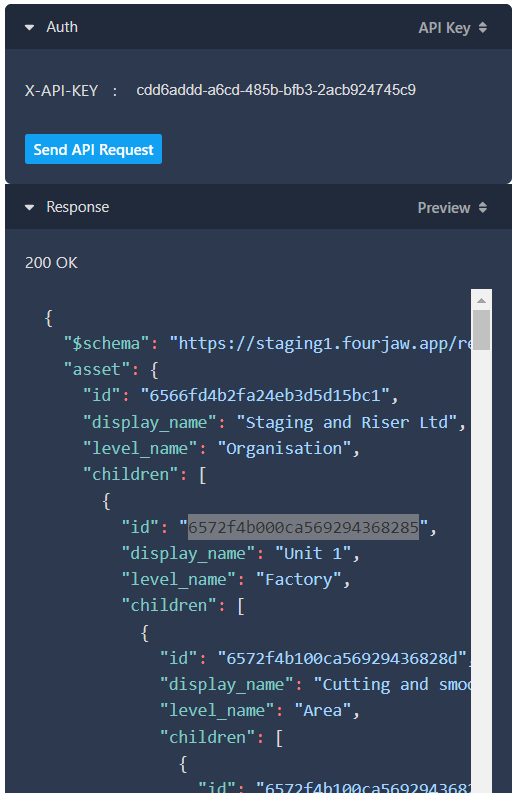This screenshot has width=513, height=793.
Task: Click id value 6572f4b100ca56929436828d
Action: [x=342, y=658]
